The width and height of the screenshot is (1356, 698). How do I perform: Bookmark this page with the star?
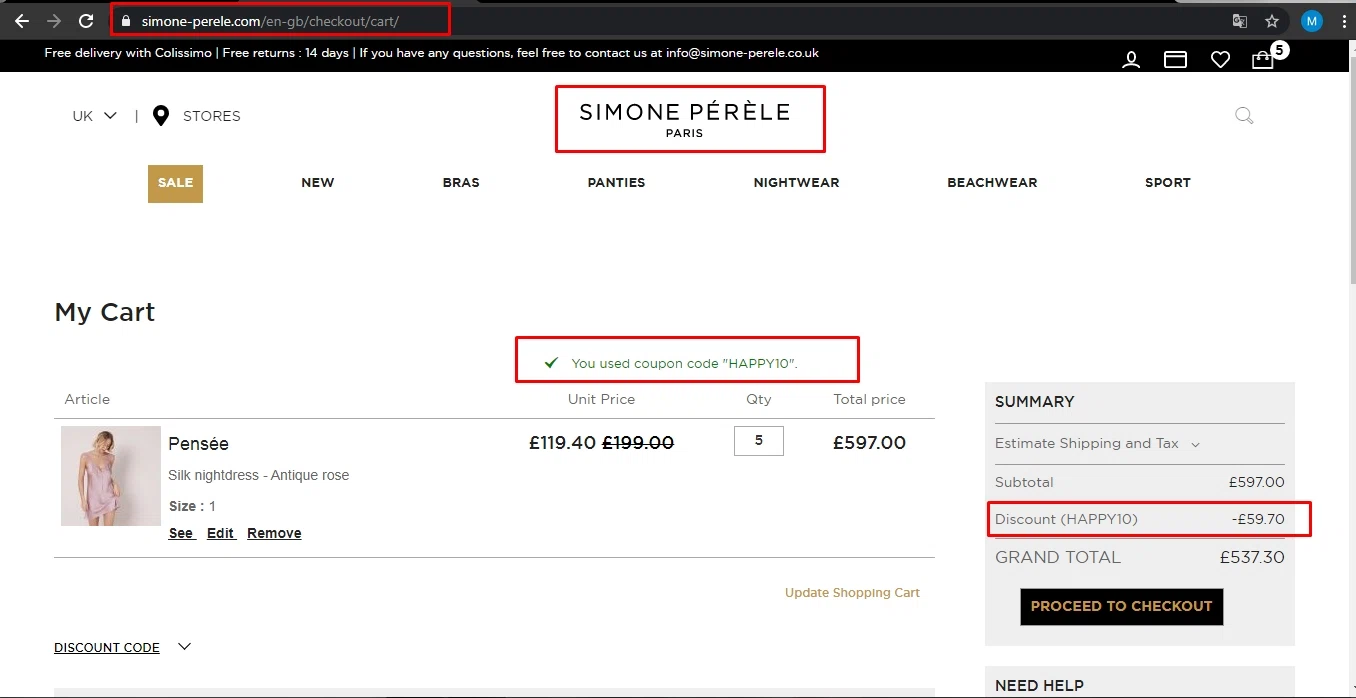[1272, 20]
